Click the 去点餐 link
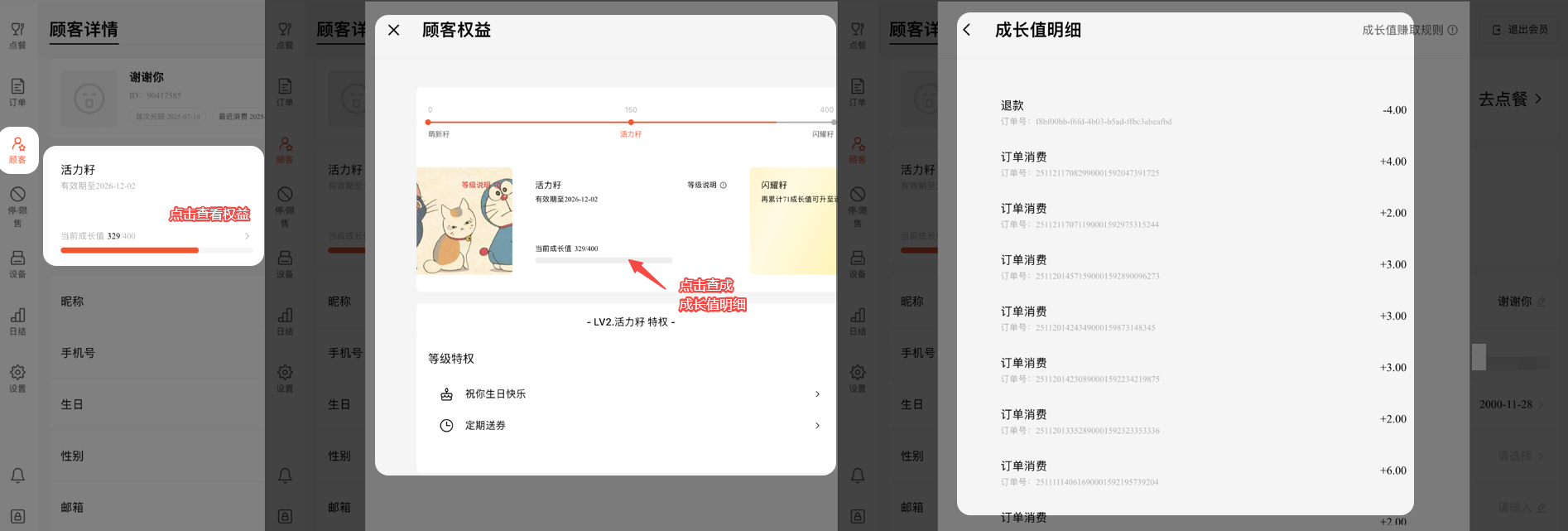 click(1510, 99)
